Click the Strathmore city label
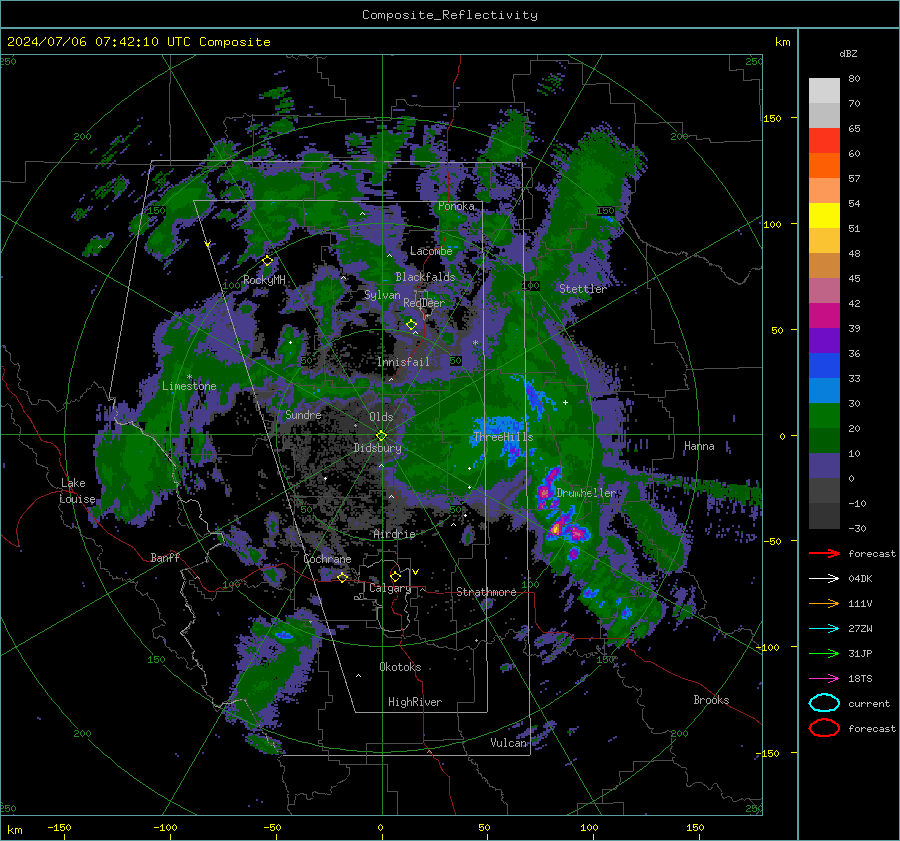900x841 pixels. coord(486,592)
